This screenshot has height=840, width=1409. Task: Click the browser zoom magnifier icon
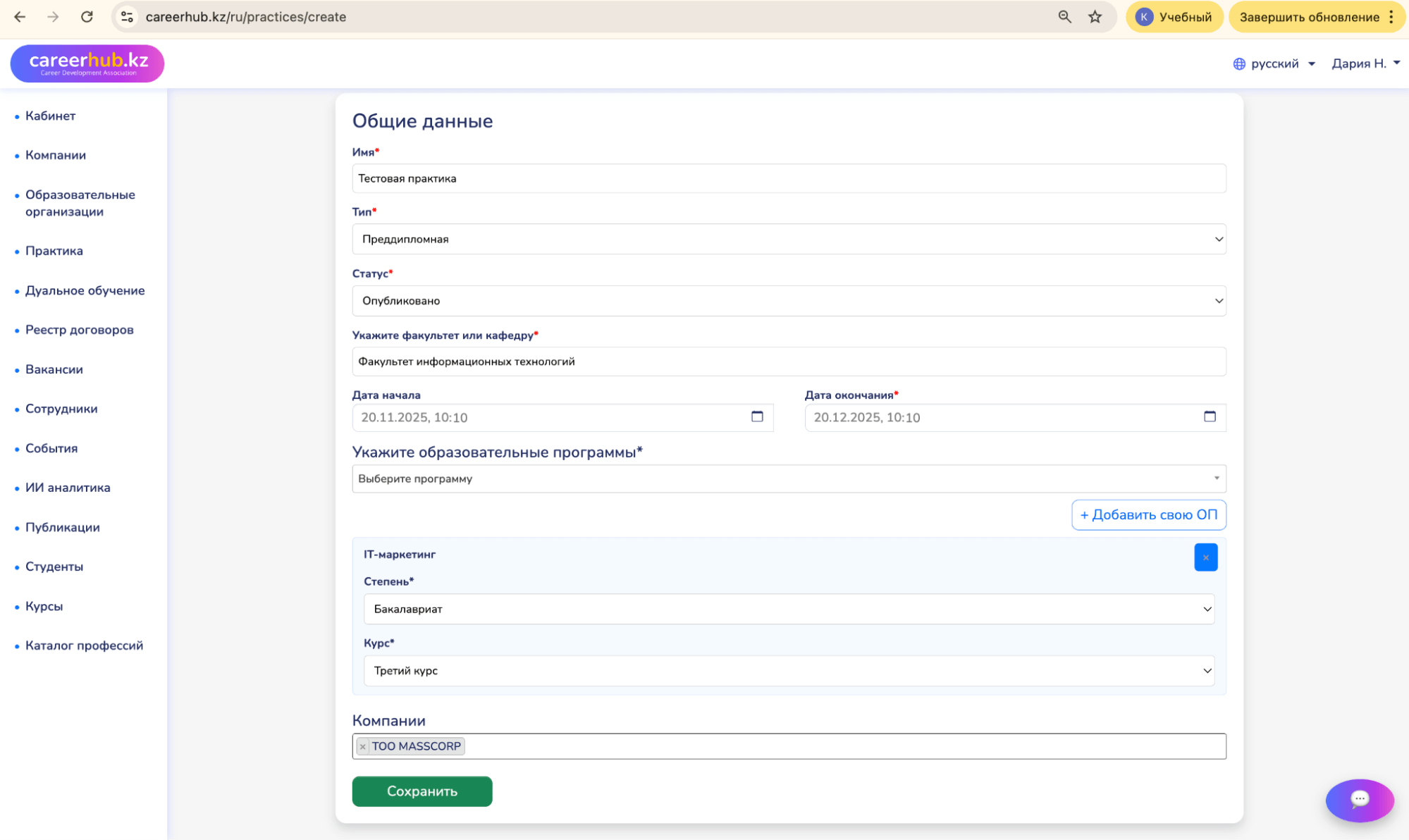pos(1064,17)
